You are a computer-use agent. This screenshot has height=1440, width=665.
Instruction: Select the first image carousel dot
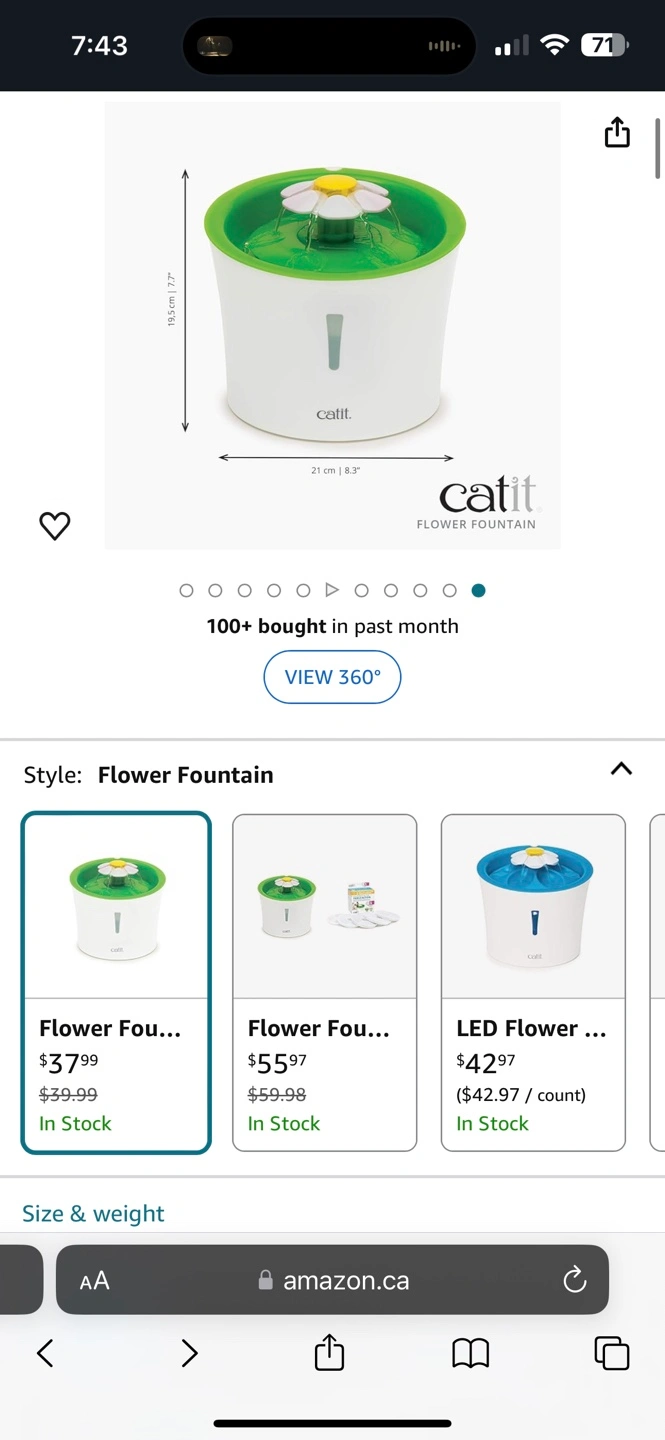click(186, 590)
